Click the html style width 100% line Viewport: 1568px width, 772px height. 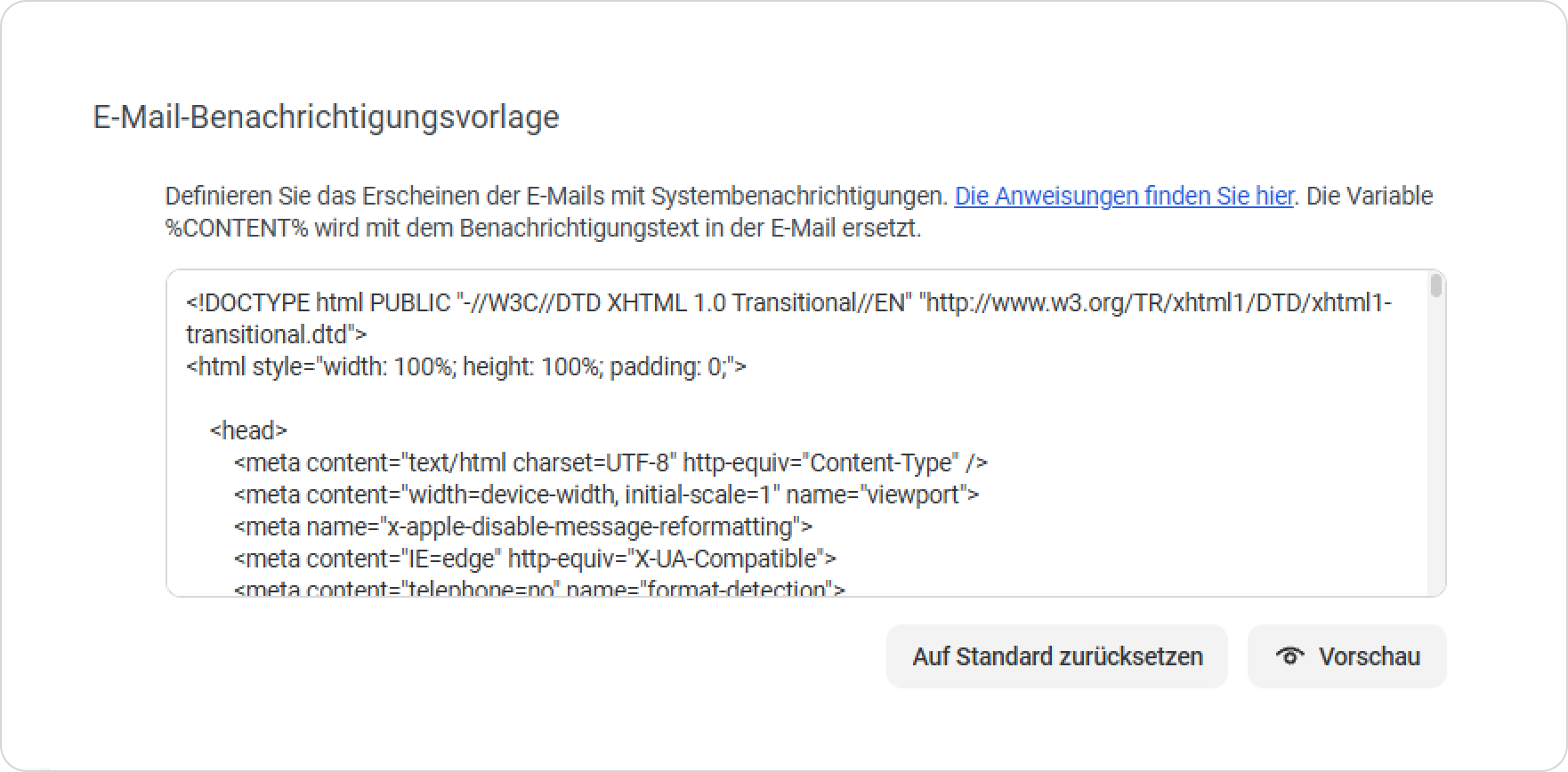tap(466, 366)
